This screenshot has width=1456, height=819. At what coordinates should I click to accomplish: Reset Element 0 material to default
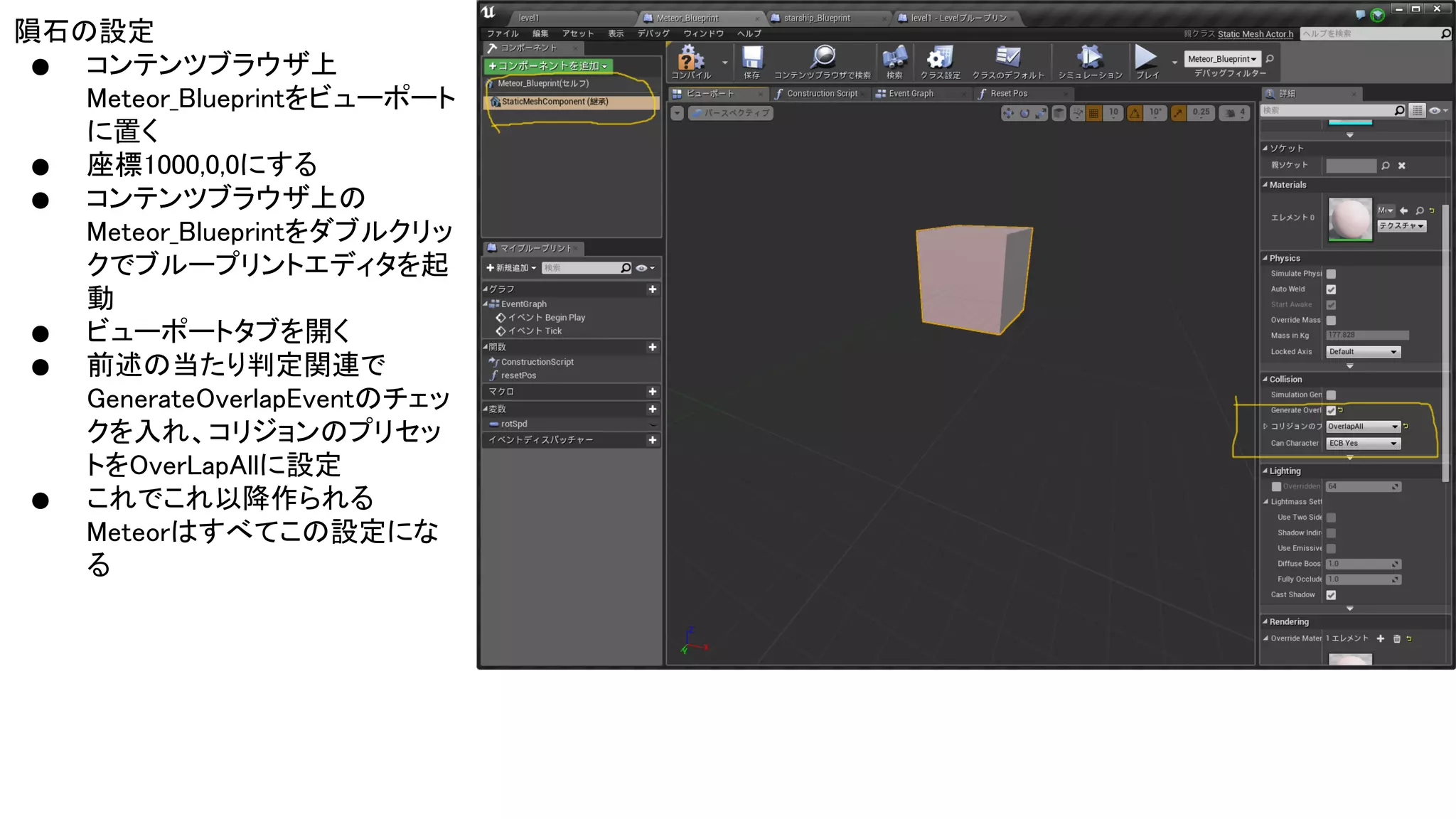click(x=1432, y=210)
